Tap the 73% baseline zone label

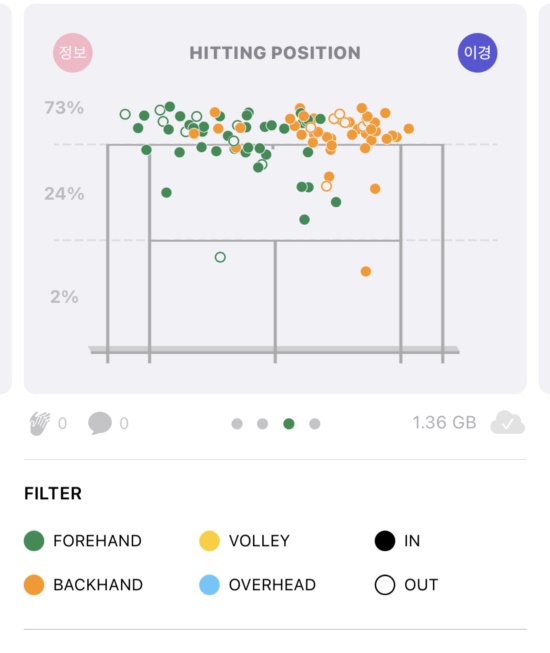click(64, 108)
